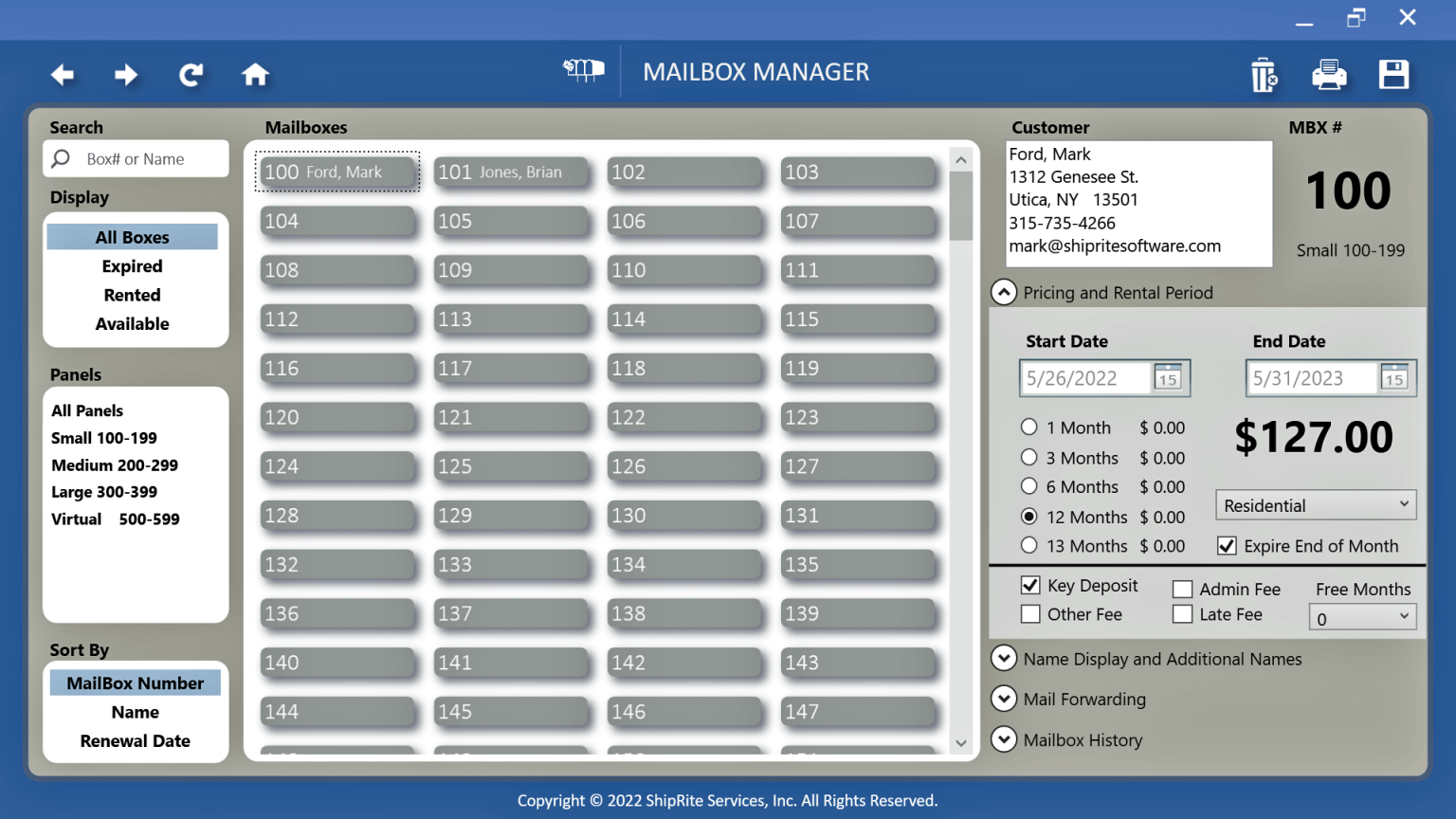Click the back arrow navigation icon
This screenshot has height=819, width=1456.
63,75
